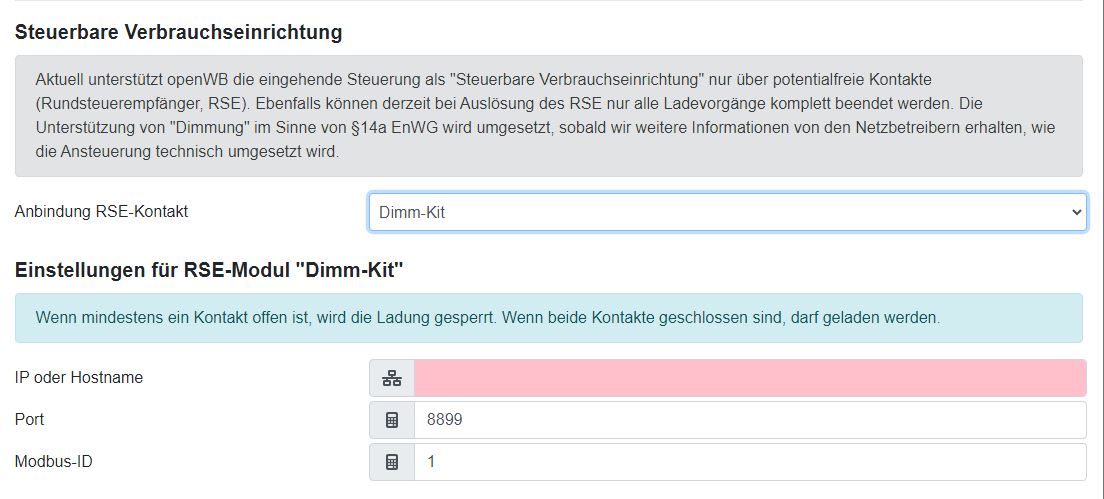
Task: Click the network icon beside IP field
Action: coord(392,378)
